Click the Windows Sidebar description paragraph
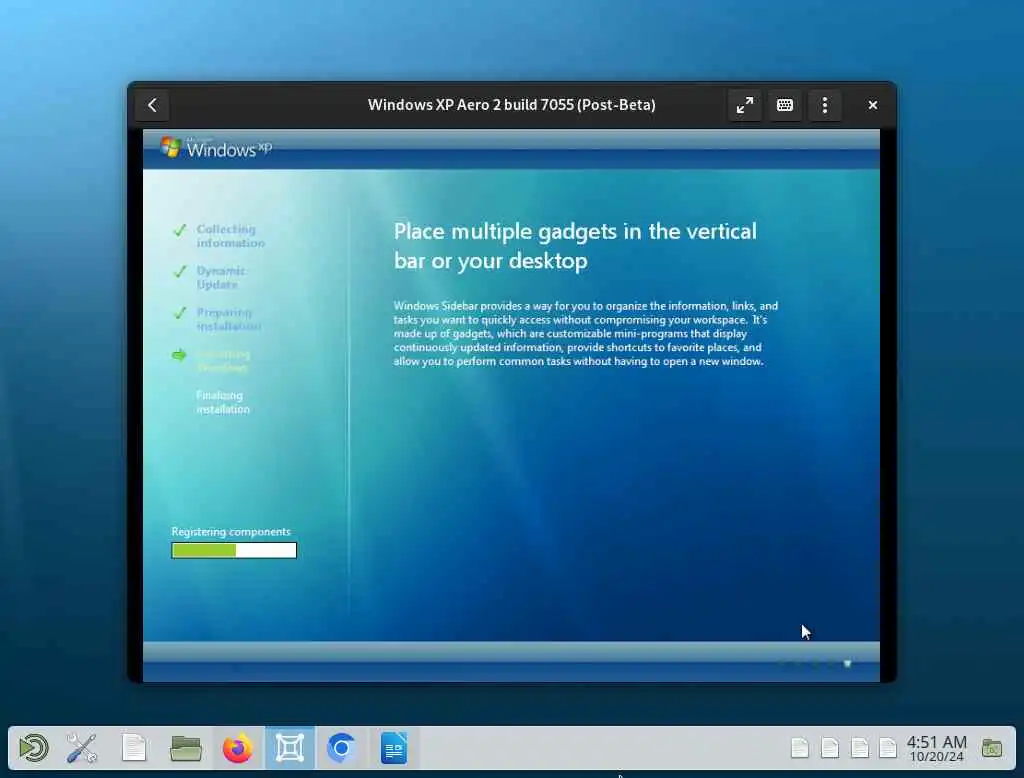This screenshot has height=778, width=1024. [586, 334]
